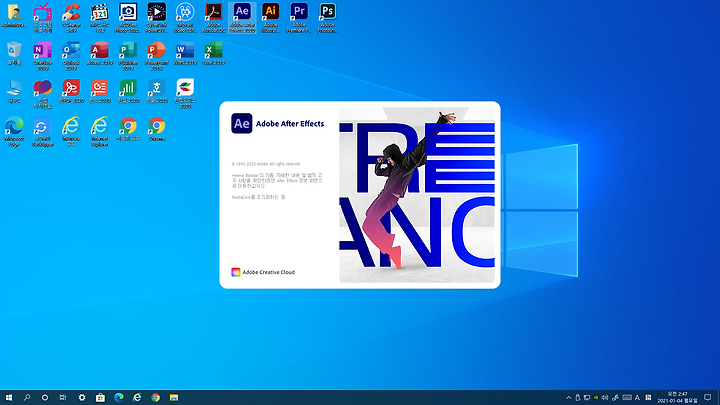Select the OneNote 2019 desktop icon
Image resolution: width=720 pixels, height=405 pixels.
(43, 56)
